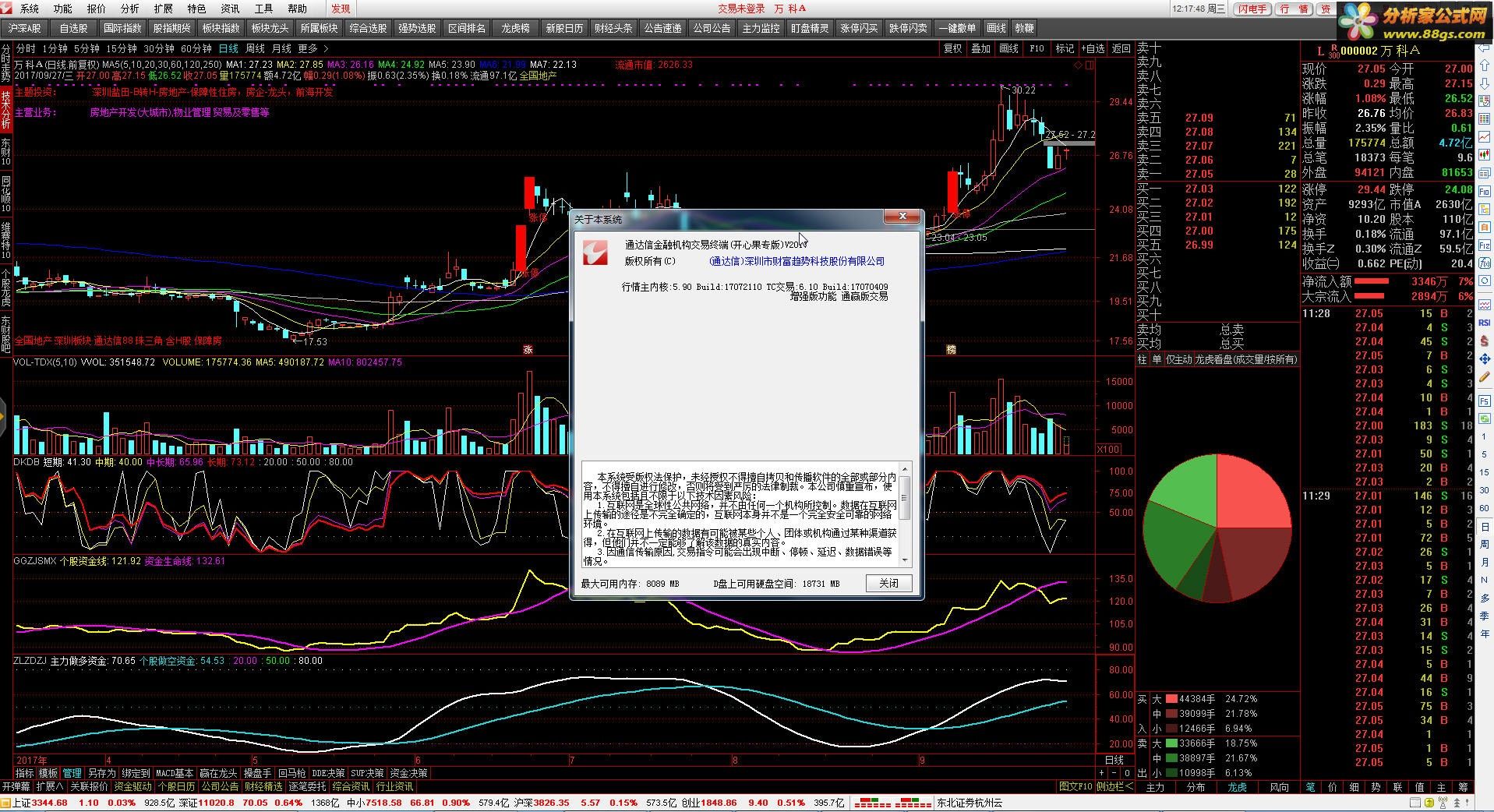Viewport: 1494px width, 812px height.
Task: Click the dialog text scrollbar down arrow
Action: point(905,560)
